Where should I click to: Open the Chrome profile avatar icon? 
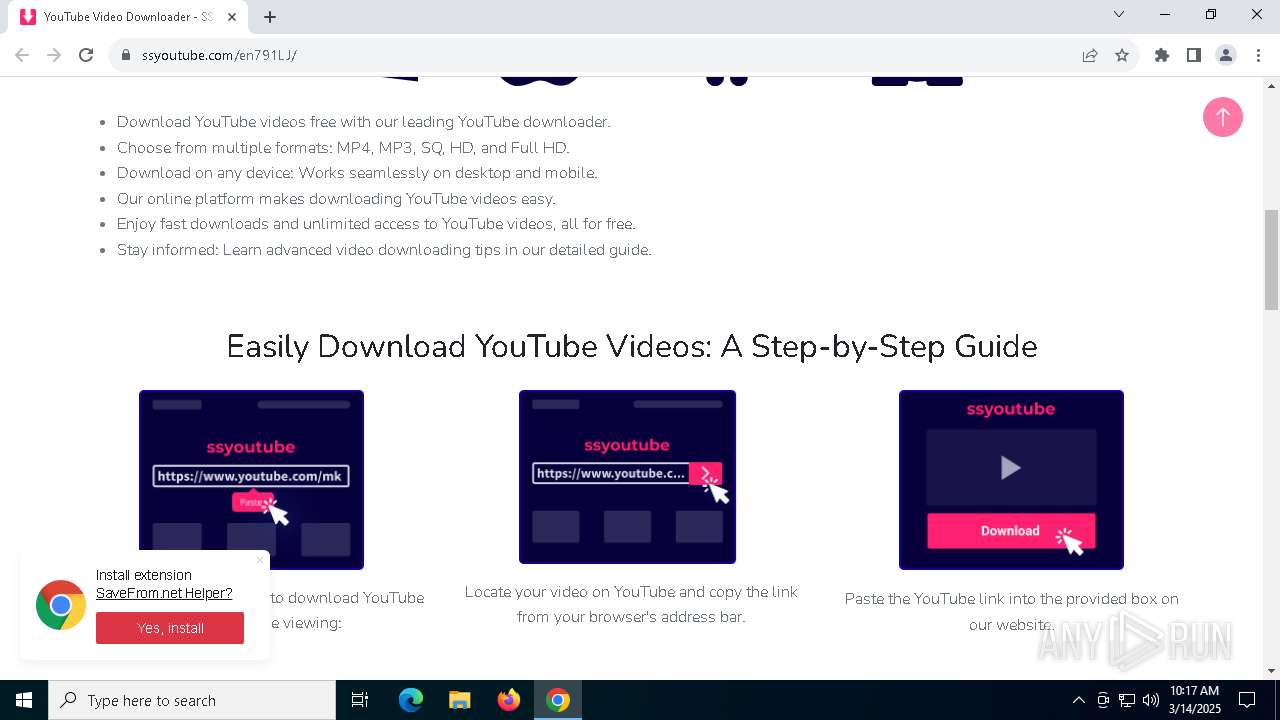tap(1225, 55)
